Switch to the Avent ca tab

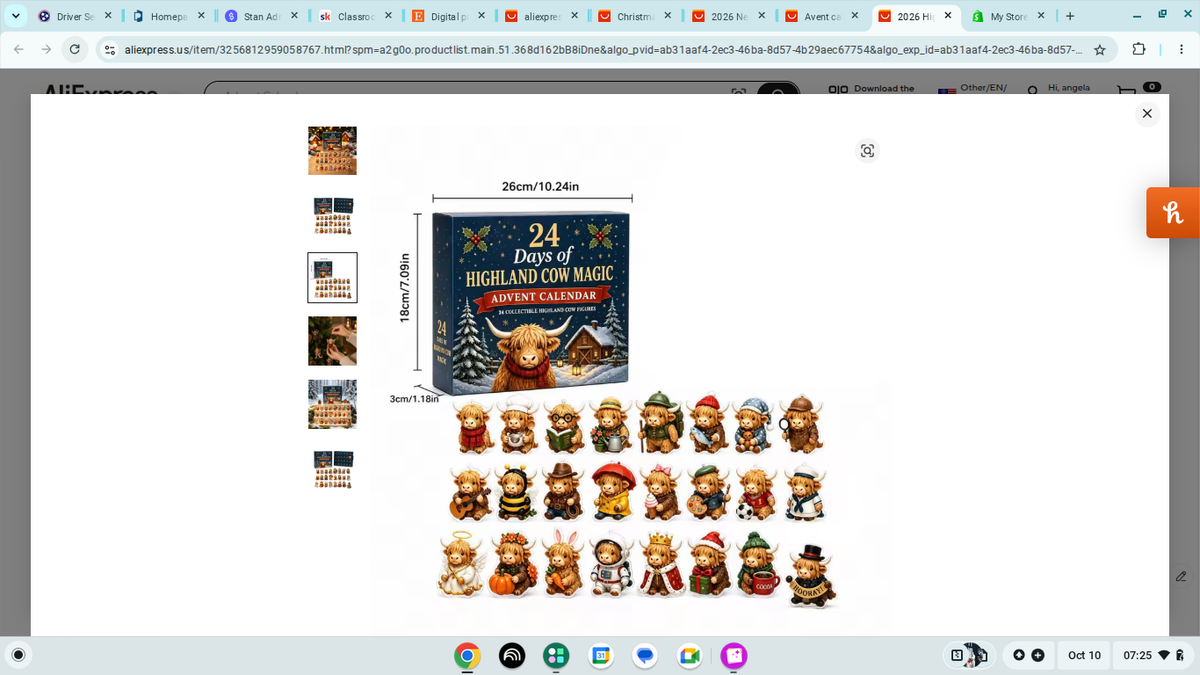coord(821,16)
